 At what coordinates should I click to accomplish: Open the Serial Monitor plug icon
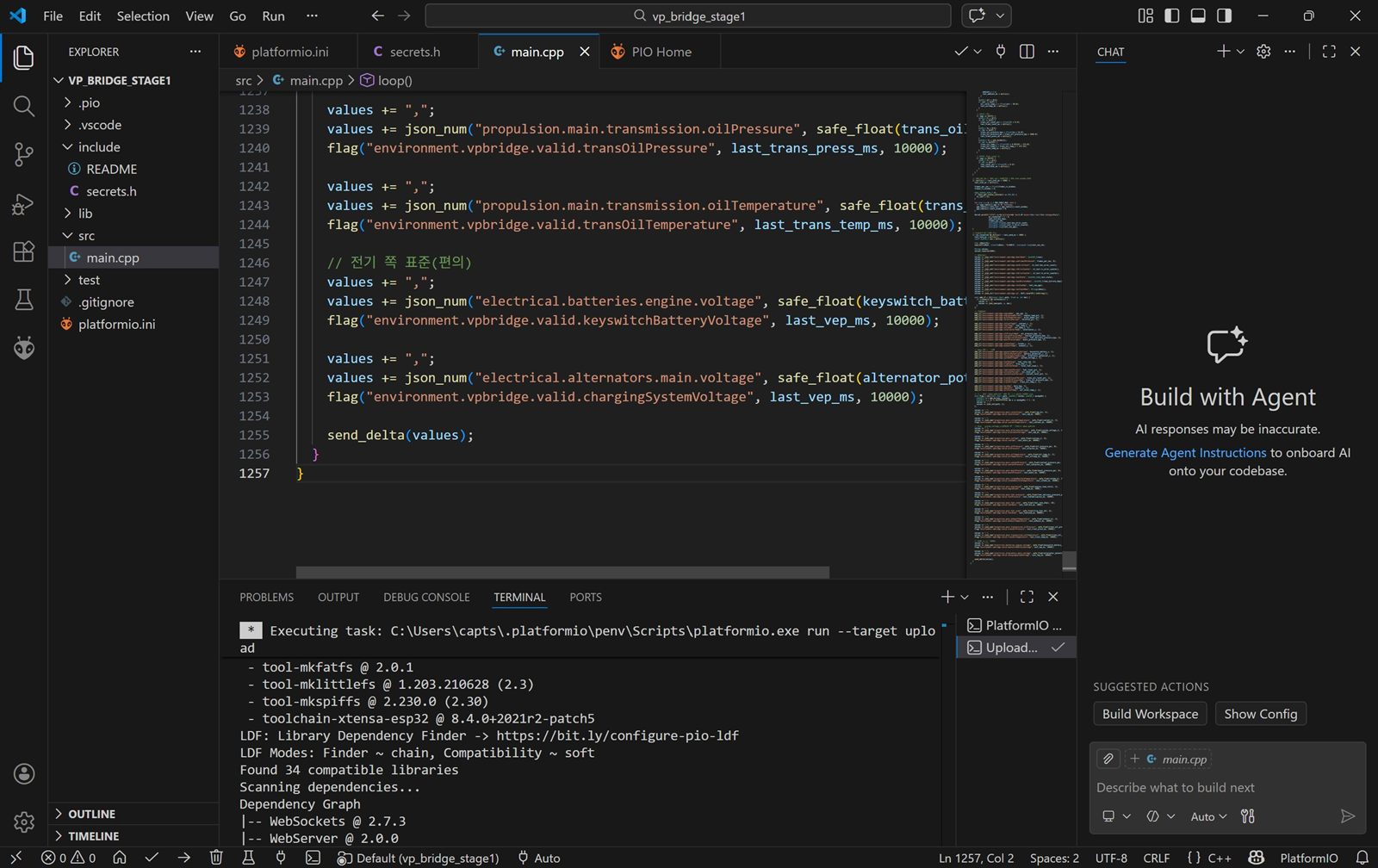click(280, 857)
